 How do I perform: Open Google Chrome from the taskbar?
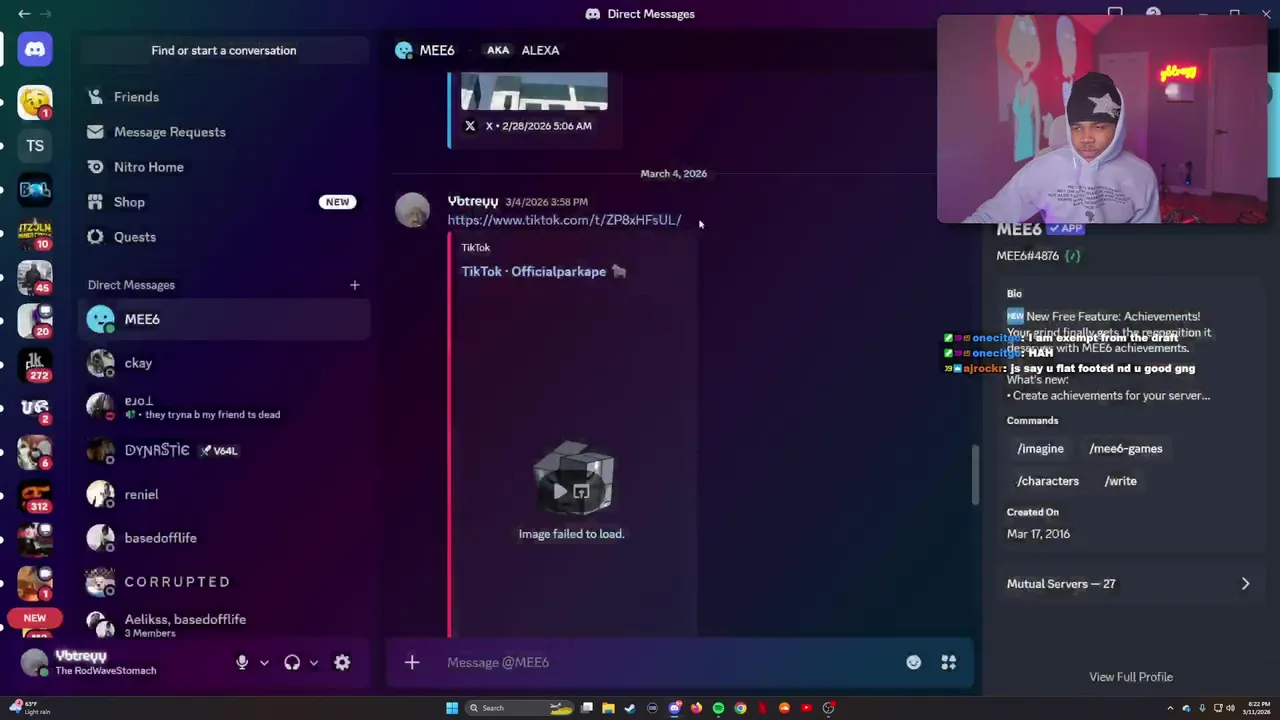740,708
